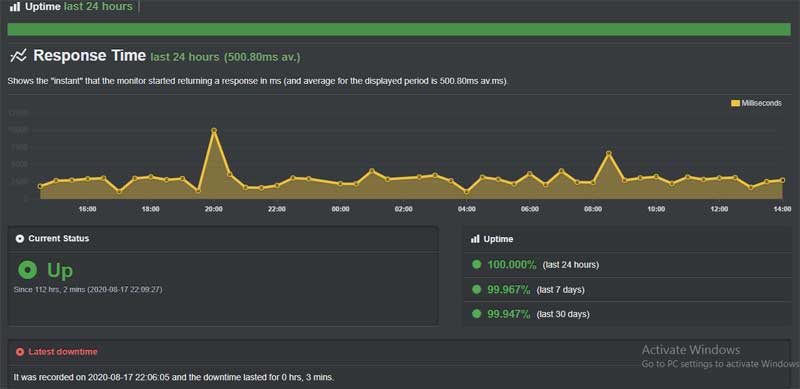Click the 14:00 time axis label
The height and width of the screenshot is (389, 800).
(782, 209)
